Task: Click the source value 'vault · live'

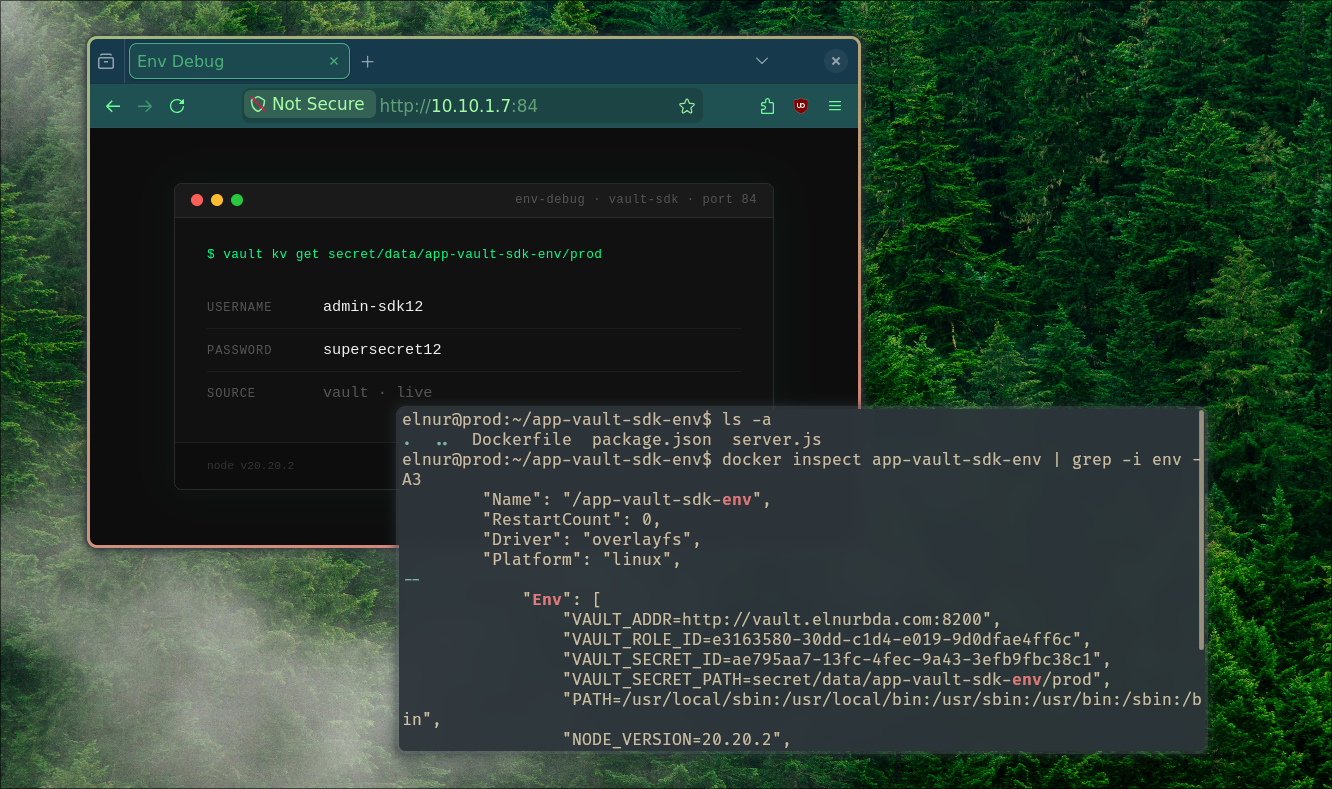Action: [377, 393]
